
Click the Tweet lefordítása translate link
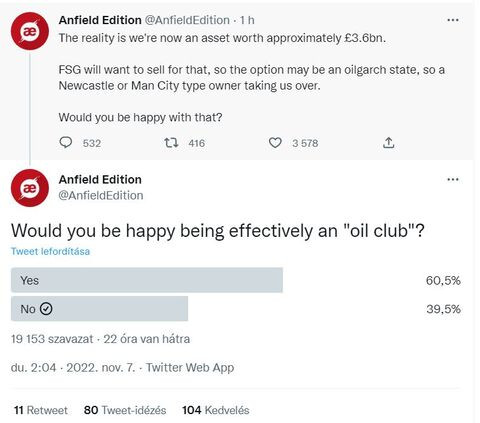click(x=50, y=251)
